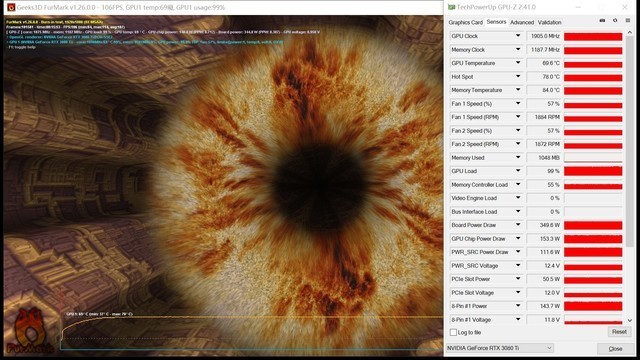
Task: Click the 99 % GPU Load value
Action: coord(553,171)
